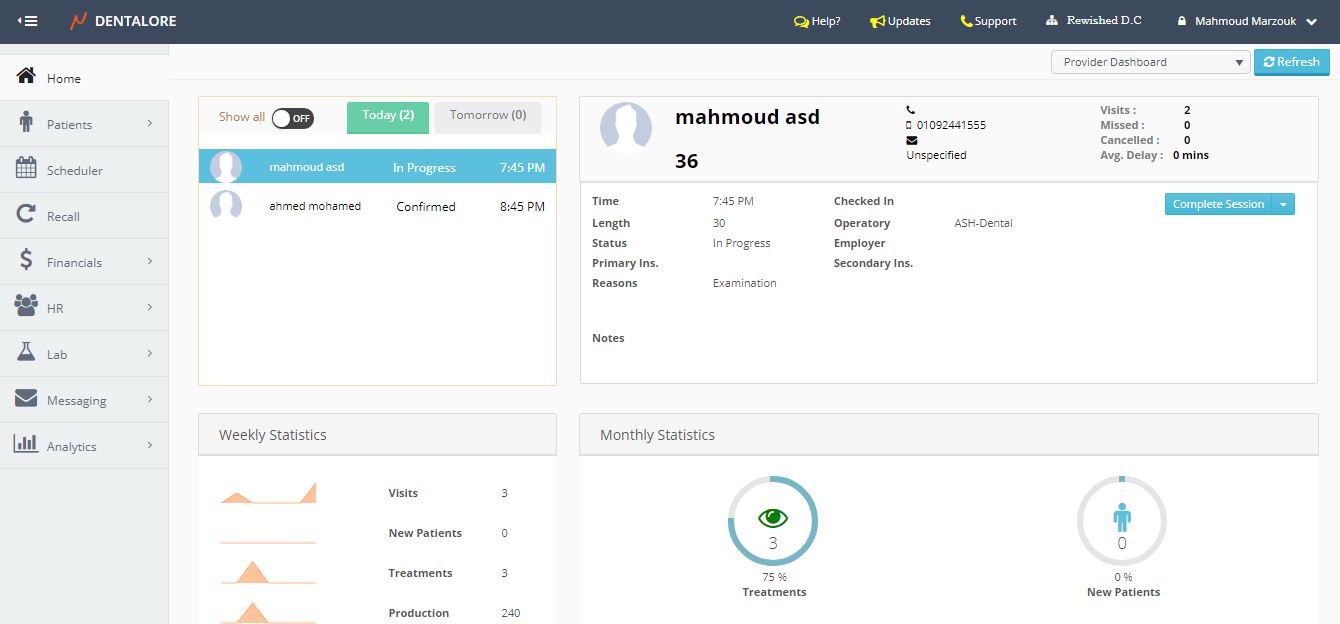Click the Financials dollar sign icon
1340x624 pixels.
click(x=26, y=261)
